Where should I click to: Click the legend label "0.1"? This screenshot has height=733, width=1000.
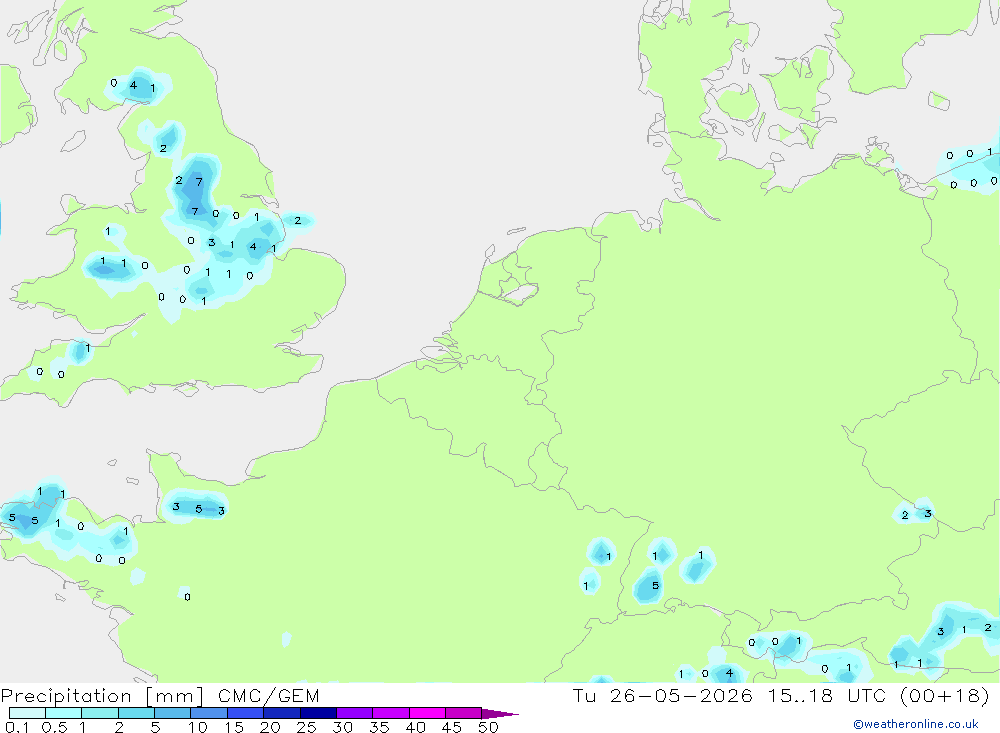click(17, 727)
